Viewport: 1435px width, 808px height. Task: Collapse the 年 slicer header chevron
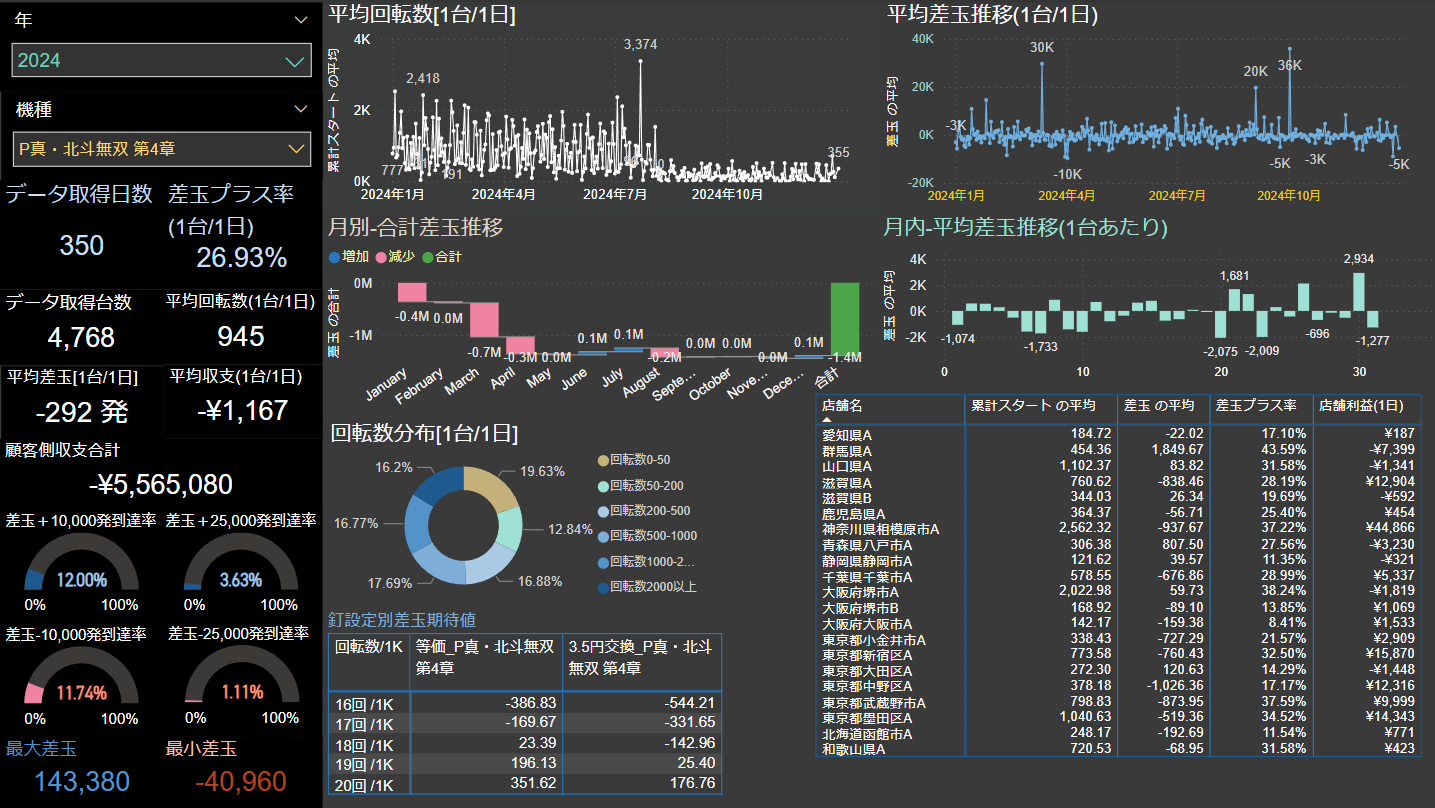click(x=301, y=20)
